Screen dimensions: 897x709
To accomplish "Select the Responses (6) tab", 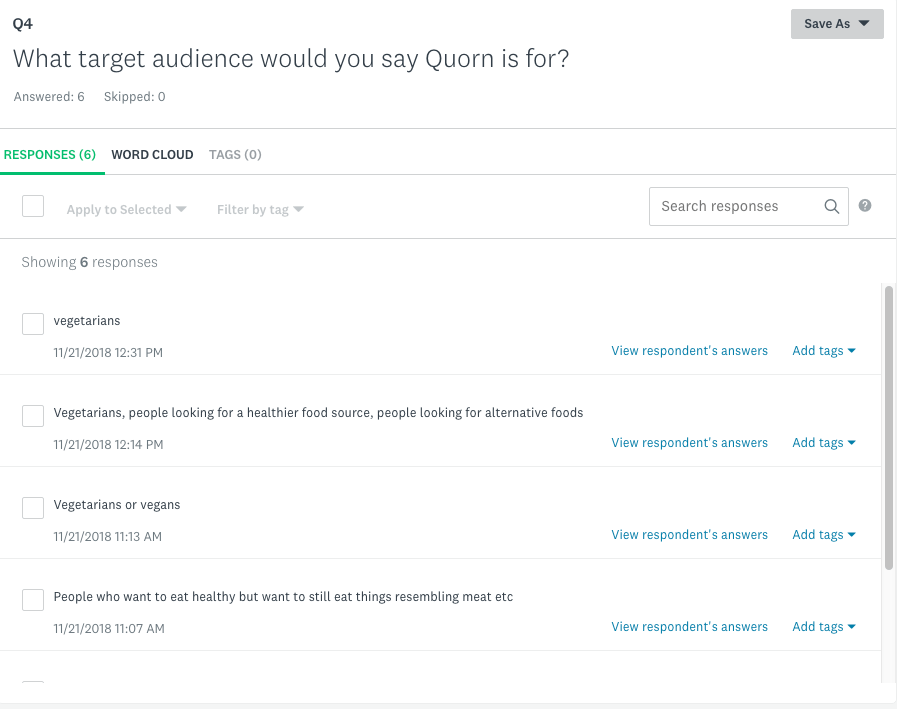I will (x=50, y=155).
